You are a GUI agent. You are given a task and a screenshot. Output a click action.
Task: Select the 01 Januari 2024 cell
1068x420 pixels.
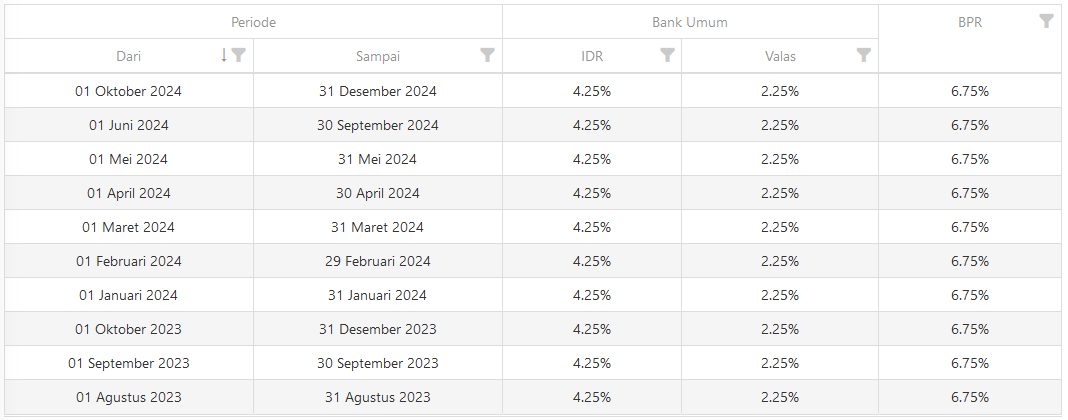pos(129,295)
